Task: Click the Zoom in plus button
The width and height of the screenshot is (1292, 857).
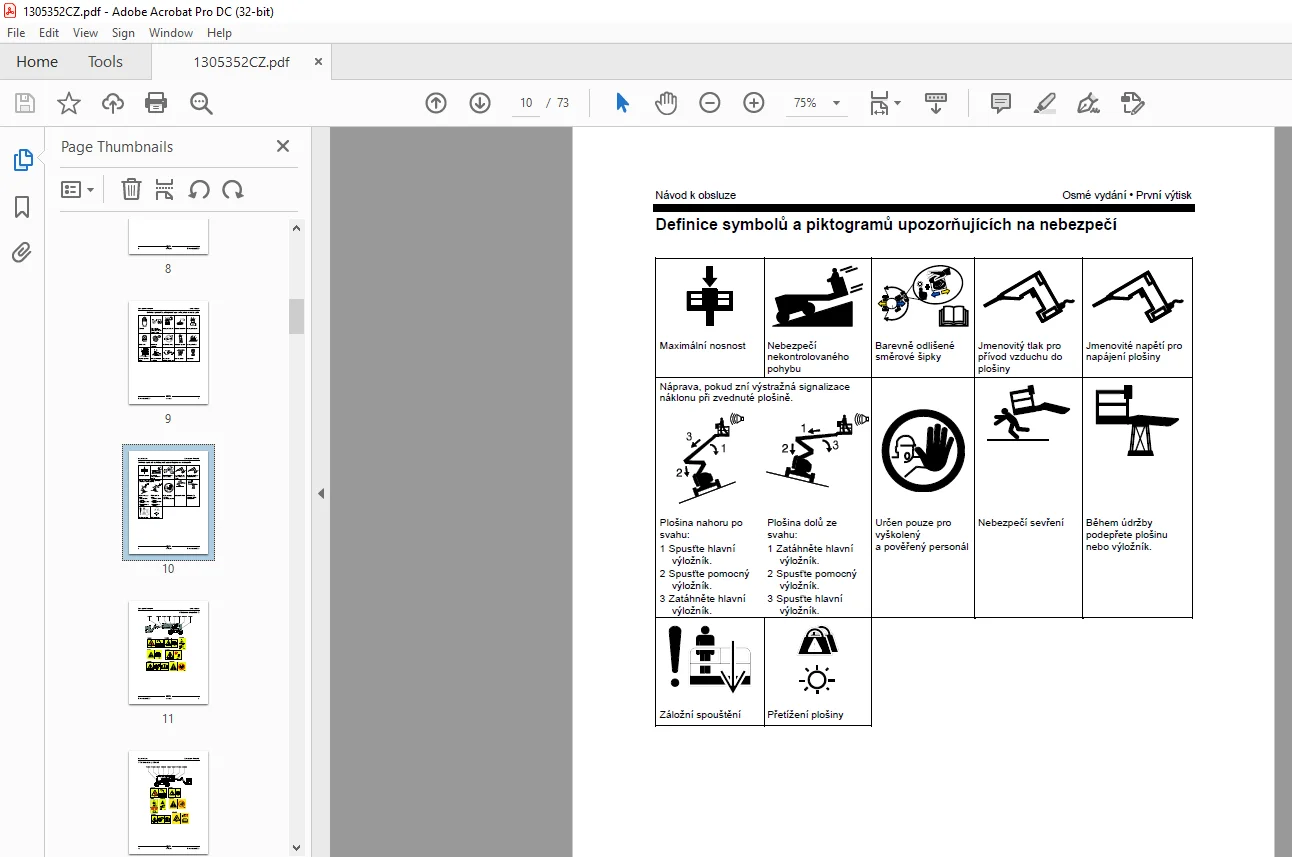Action: tap(754, 103)
